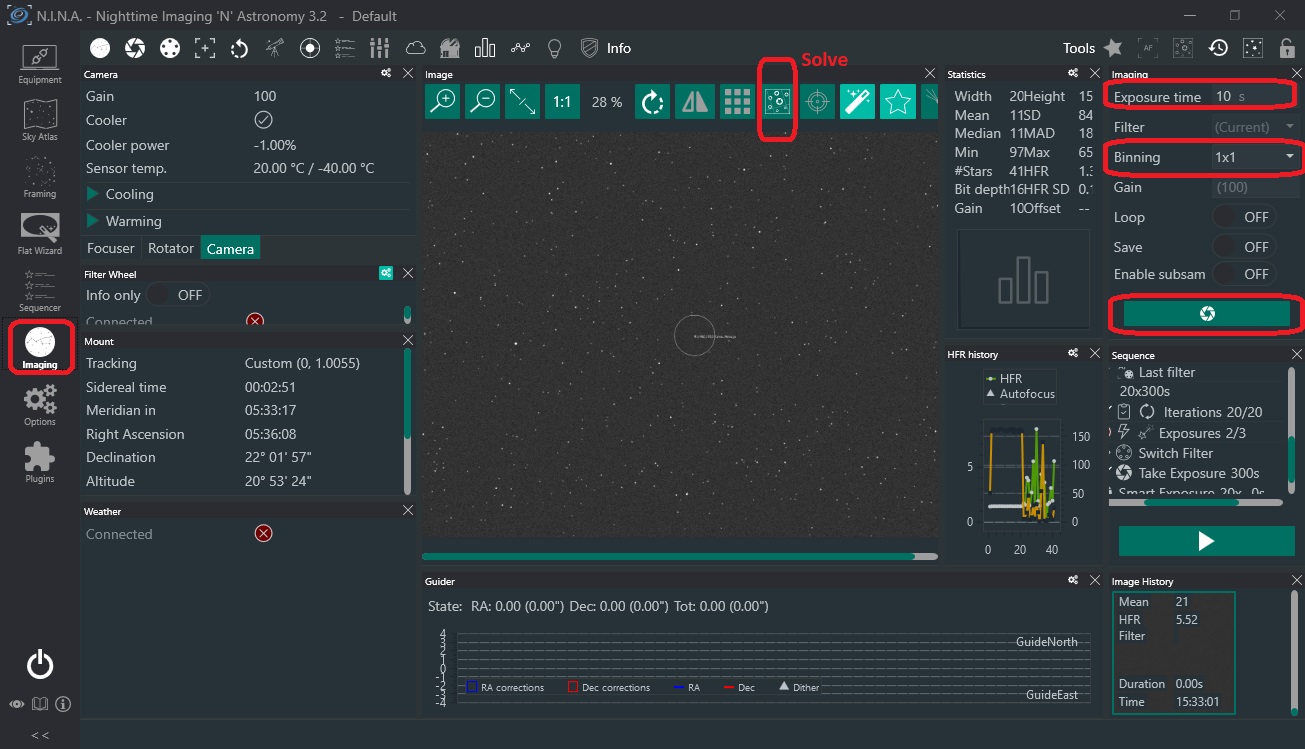The width and height of the screenshot is (1305, 749).
Task: Start the sequence with play button
Action: click(1206, 541)
